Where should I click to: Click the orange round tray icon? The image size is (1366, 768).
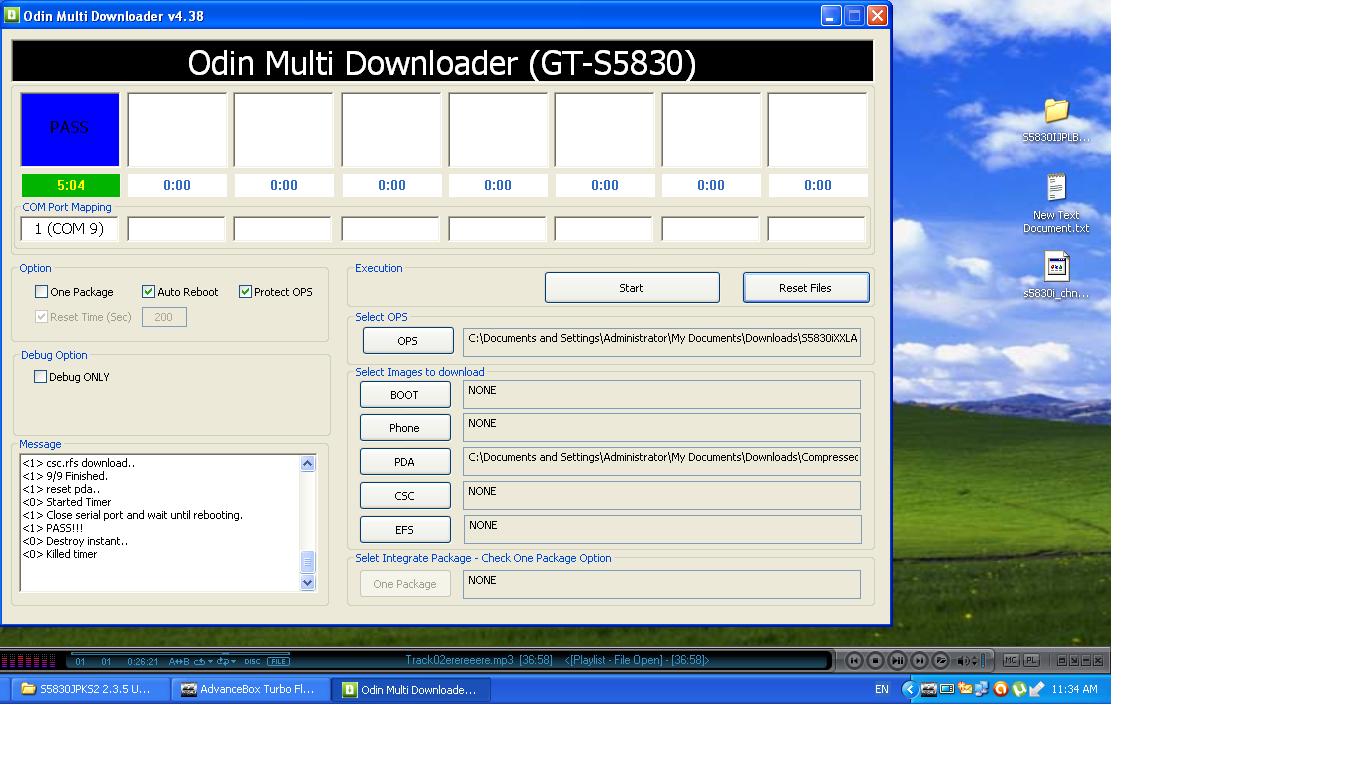click(1000, 689)
